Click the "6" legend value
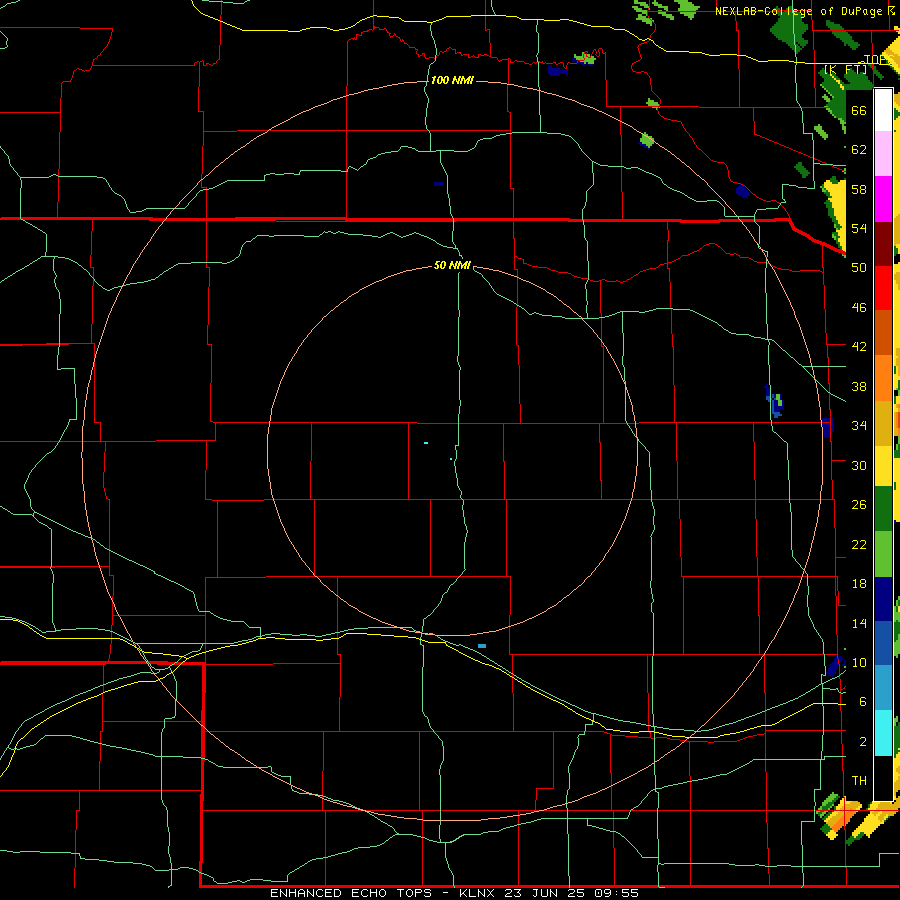This screenshot has width=900, height=900. click(x=863, y=702)
